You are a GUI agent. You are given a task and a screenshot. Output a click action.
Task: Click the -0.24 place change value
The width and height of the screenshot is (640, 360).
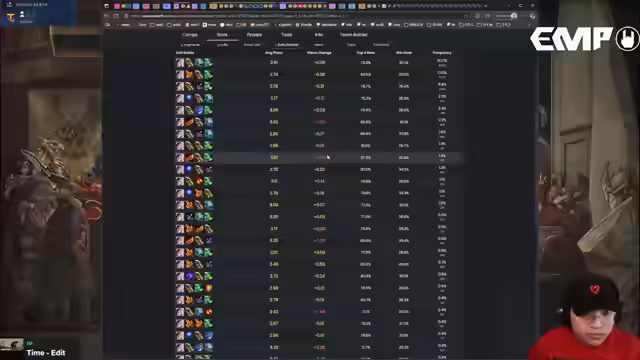point(319,276)
